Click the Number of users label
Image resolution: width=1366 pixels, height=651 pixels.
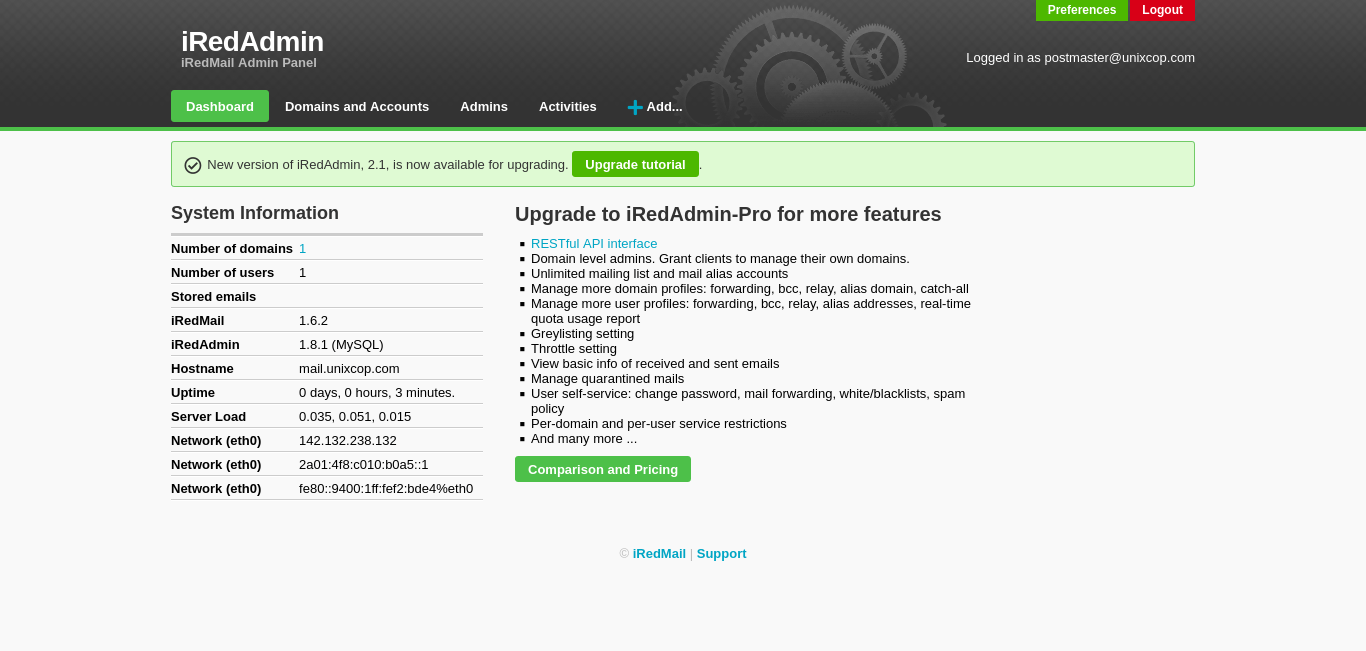[x=222, y=272]
